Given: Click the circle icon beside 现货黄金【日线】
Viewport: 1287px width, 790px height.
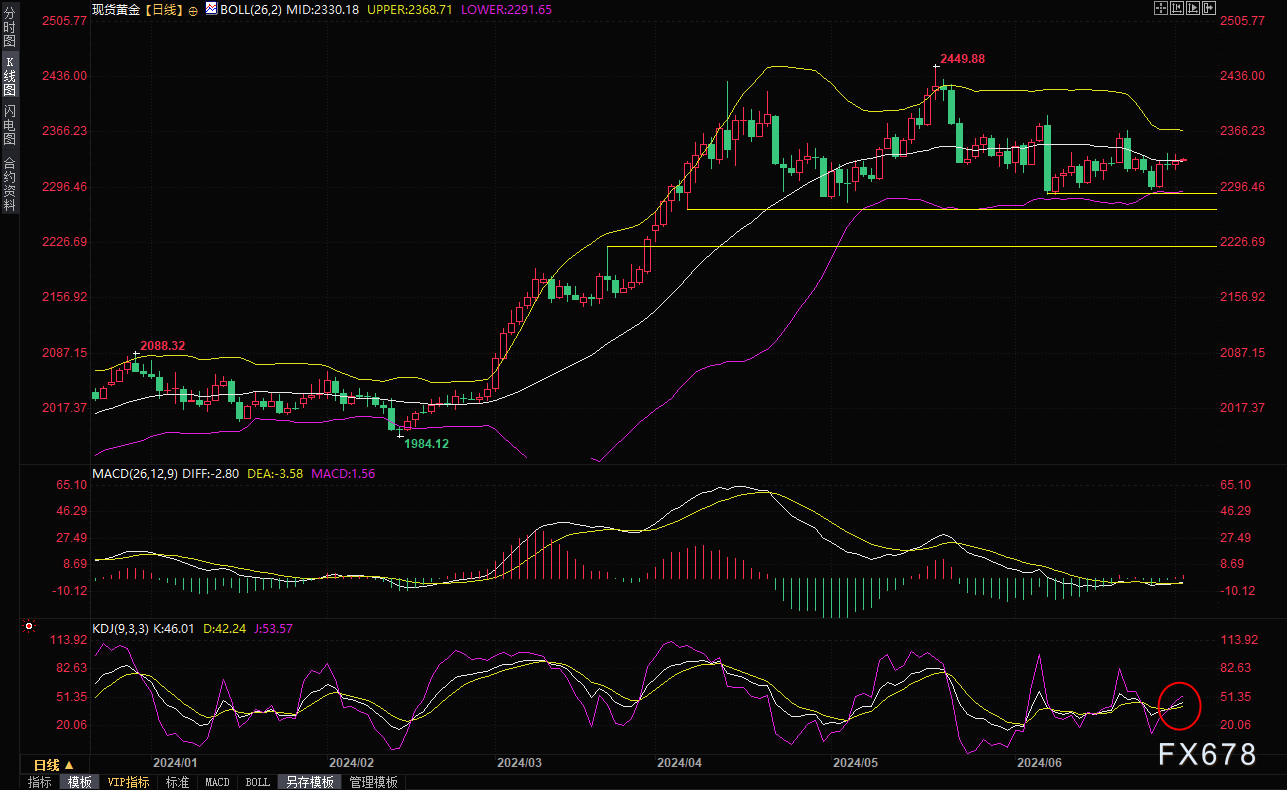Looking at the screenshot, I should tap(194, 9).
